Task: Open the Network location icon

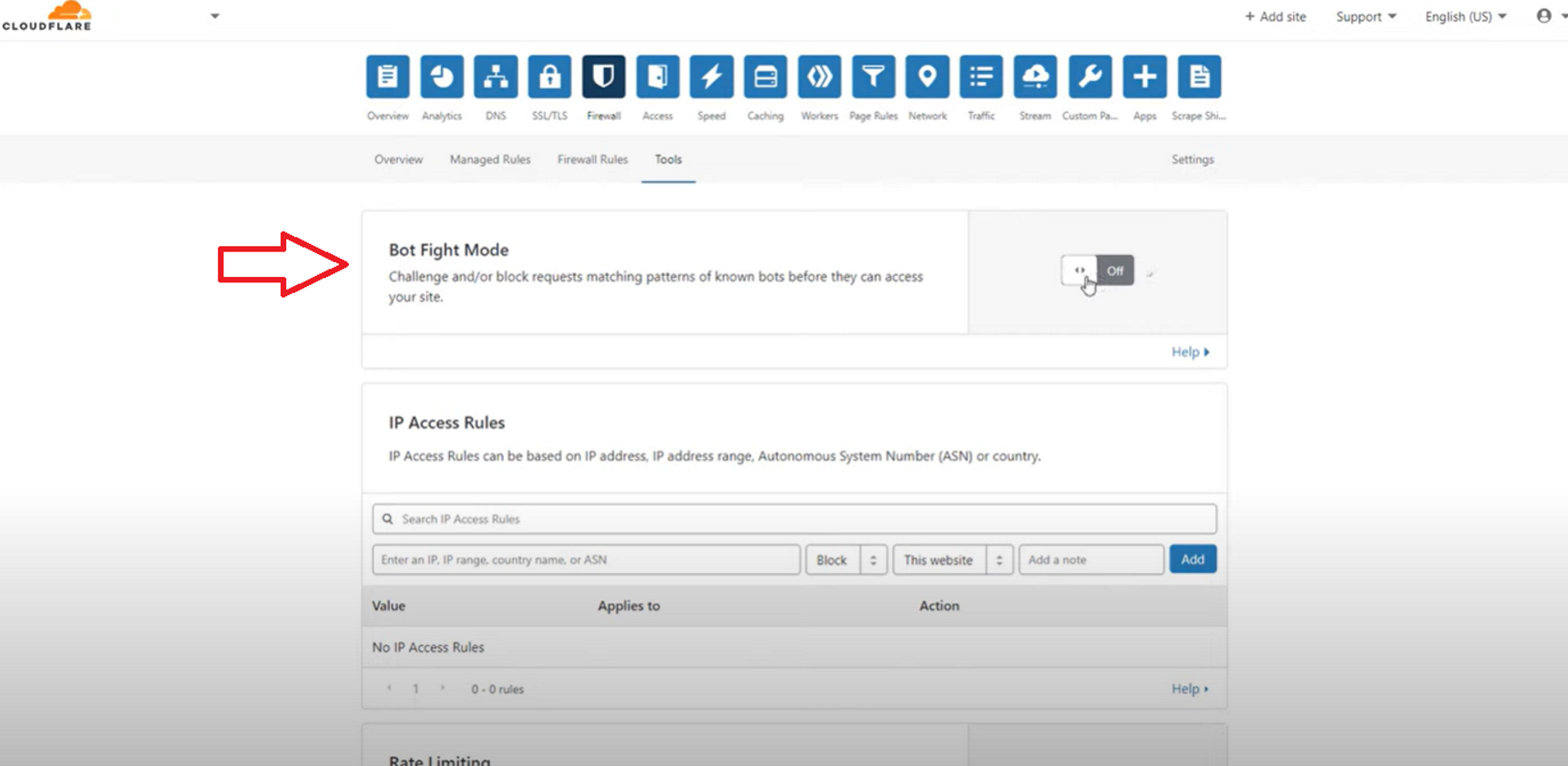Action: point(927,77)
